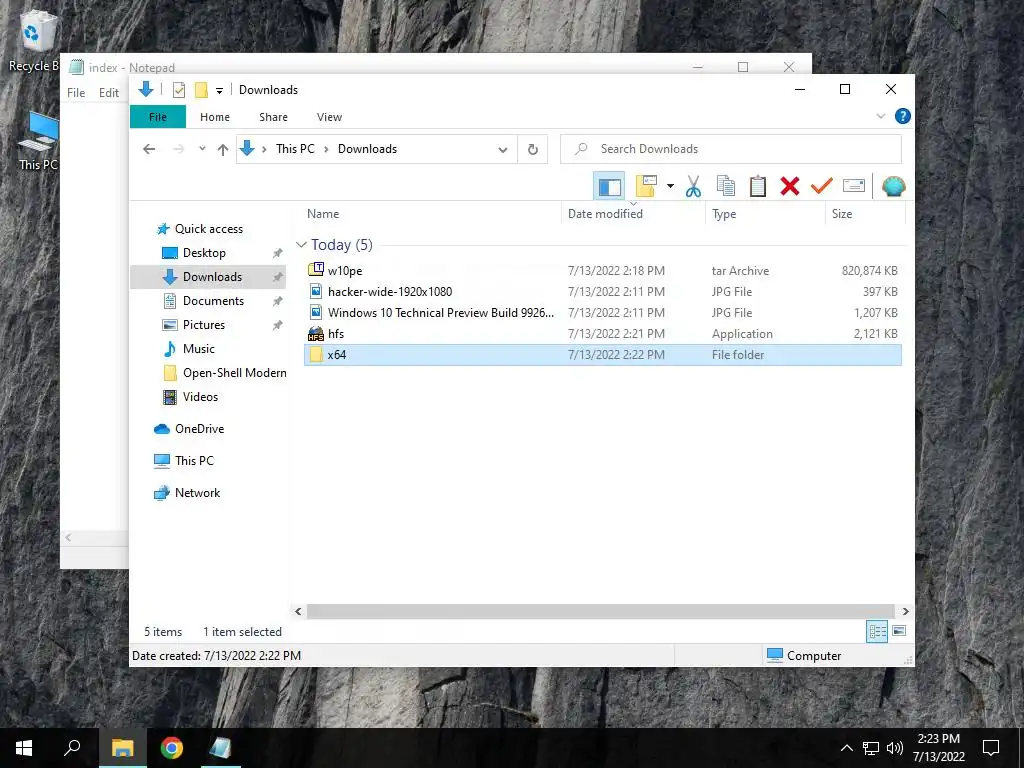Click the title bar New Folder icon
This screenshot has width=1024, height=768.
(x=201, y=90)
